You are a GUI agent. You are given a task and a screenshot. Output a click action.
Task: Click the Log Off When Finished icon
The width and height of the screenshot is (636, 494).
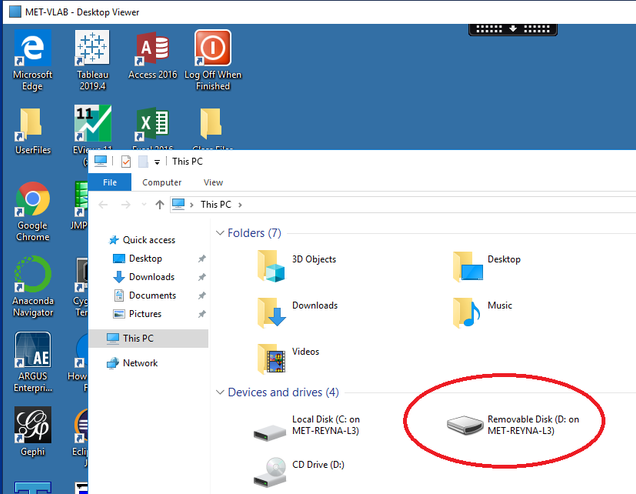tap(212, 48)
